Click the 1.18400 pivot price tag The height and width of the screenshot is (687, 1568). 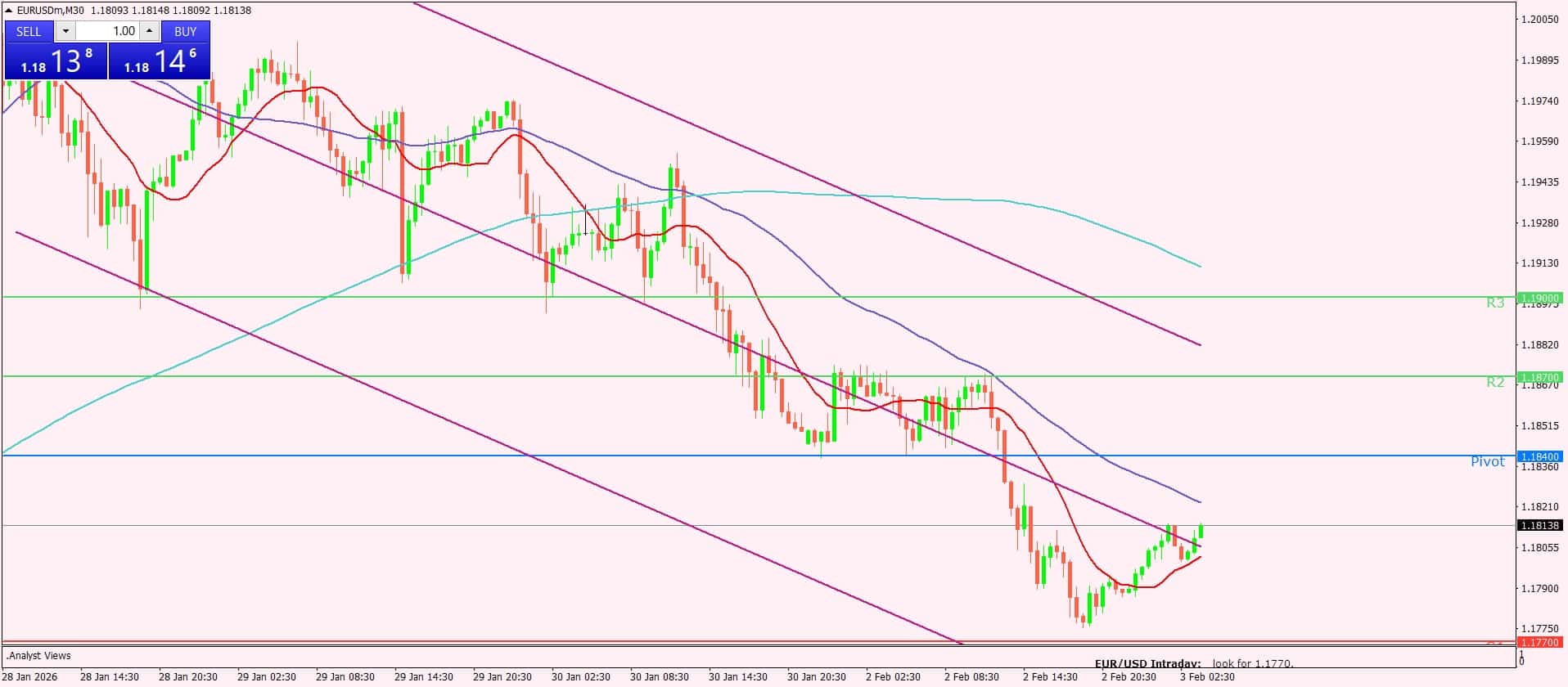1539,456
